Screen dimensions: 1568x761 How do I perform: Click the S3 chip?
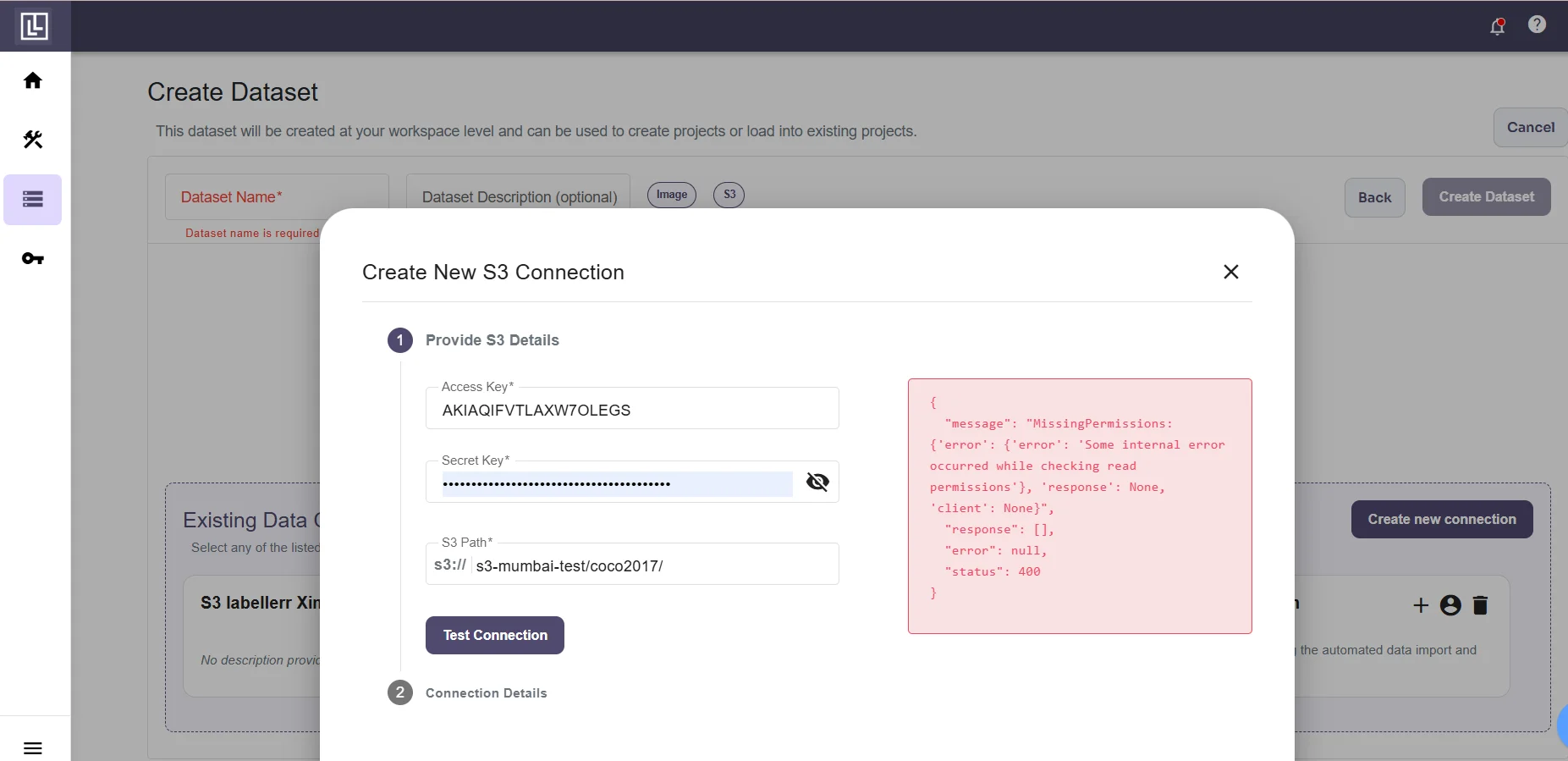coord(729,195)
